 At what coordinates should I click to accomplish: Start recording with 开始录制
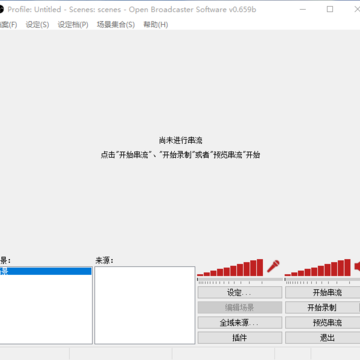coord(322,308)
